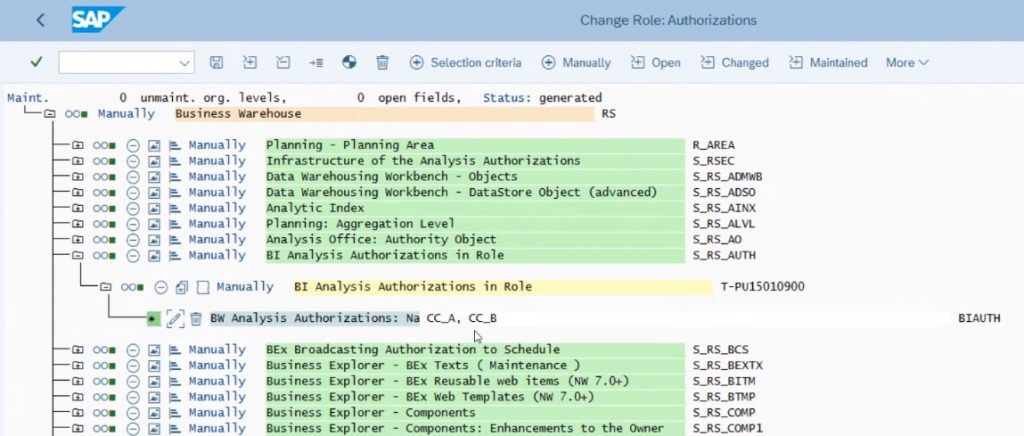This screenshot has width=1024, height=436.
Task: Expand Data Warehousing Workbench - Objects node
Action: point(78,176)
